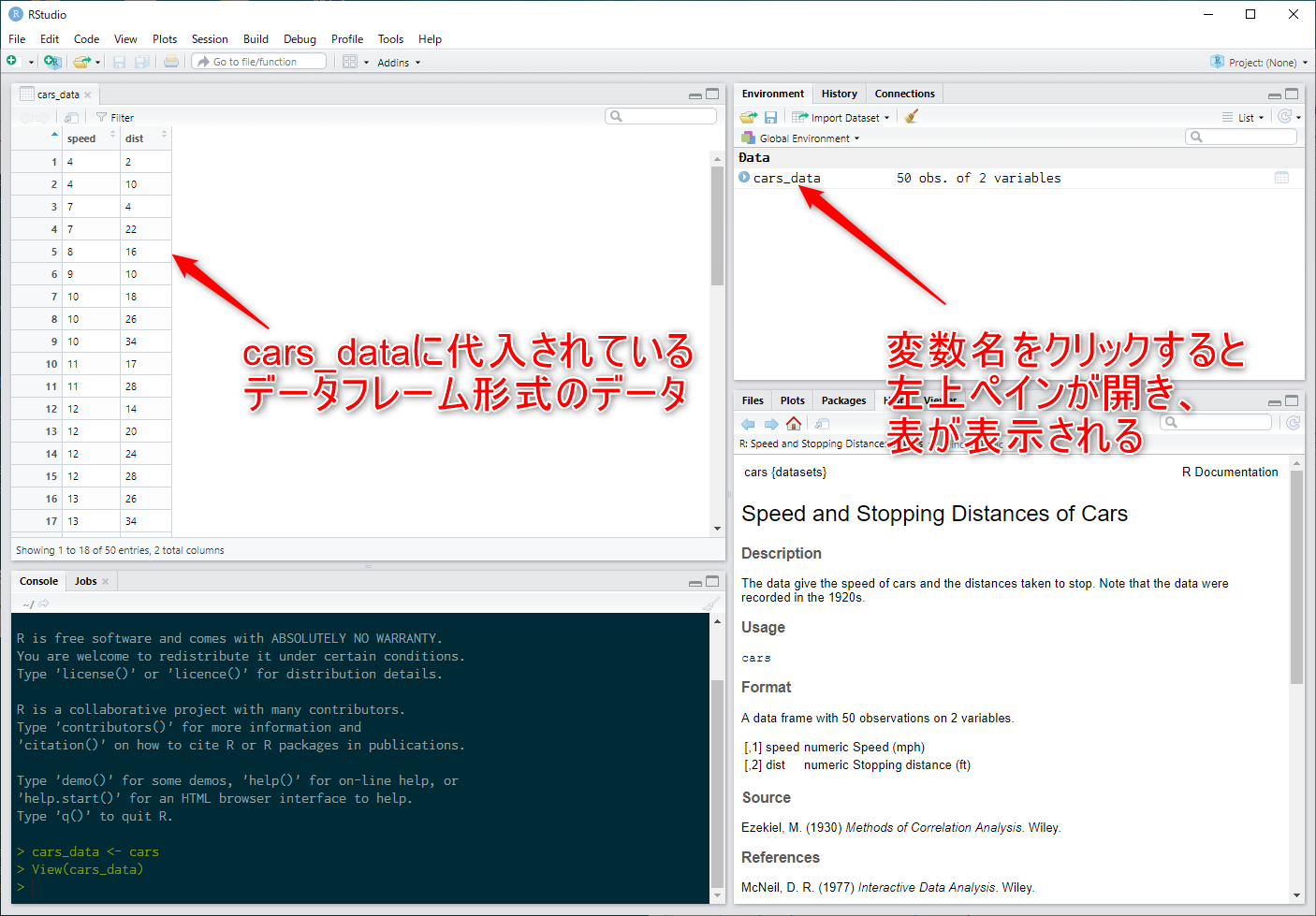
Task: Go back in the Help pane
Action: [x=748, y=424]
